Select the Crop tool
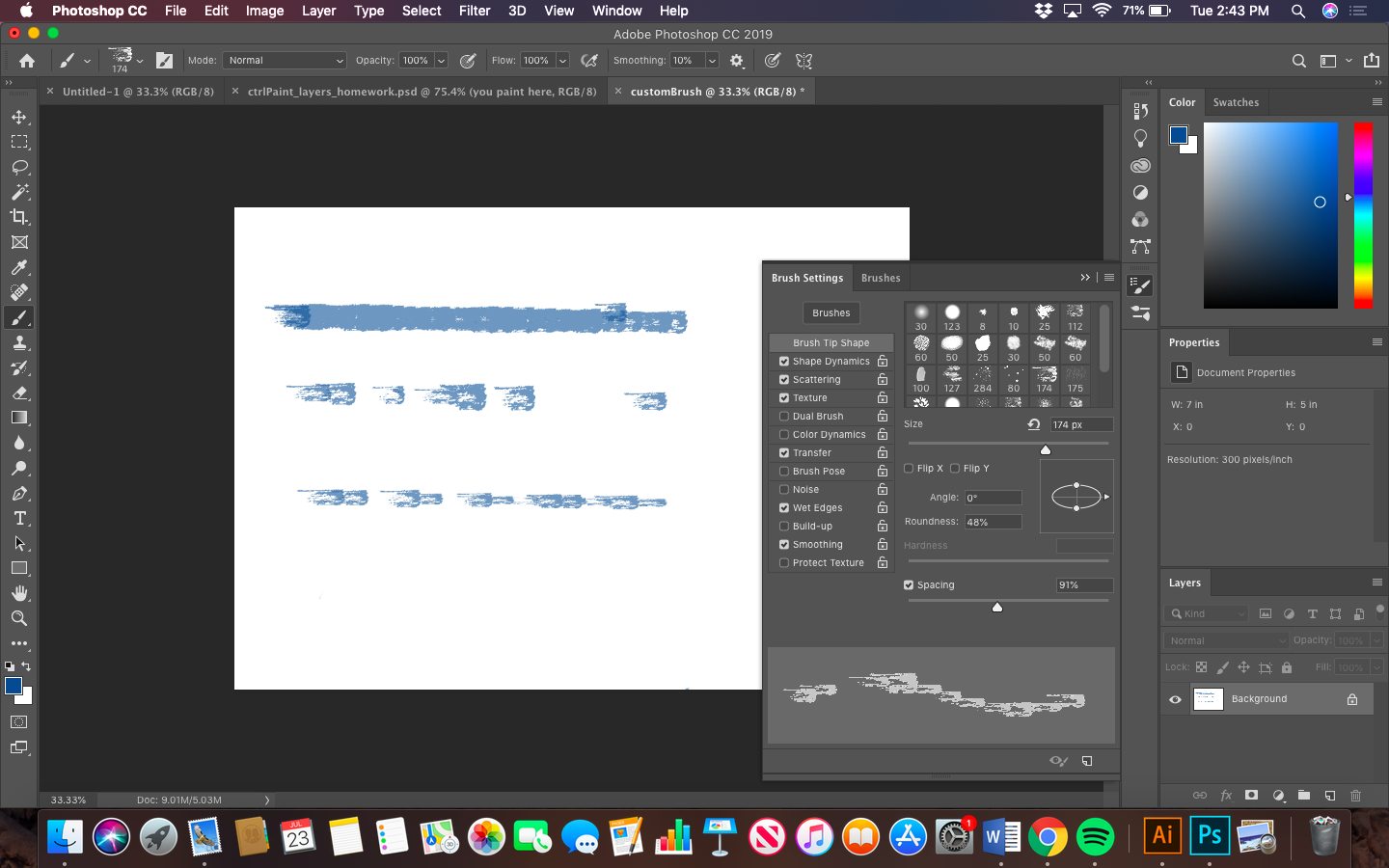The image size is (1389, 868). pyautogui.click(x=19, y=217)
